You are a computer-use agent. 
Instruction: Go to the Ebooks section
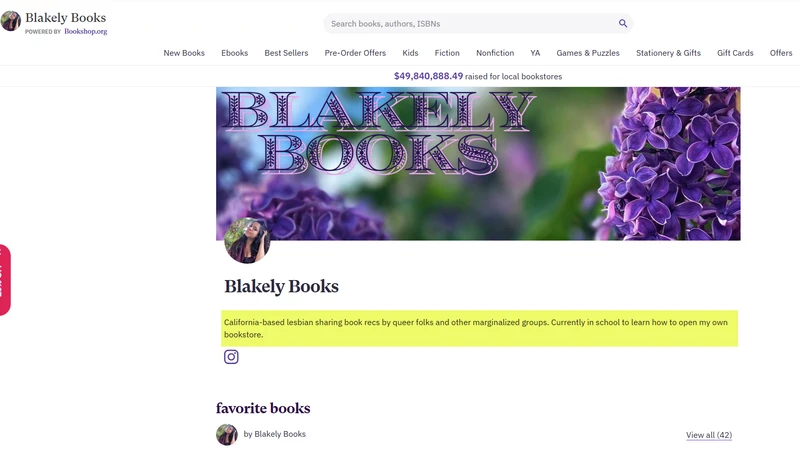pos(235,53)
